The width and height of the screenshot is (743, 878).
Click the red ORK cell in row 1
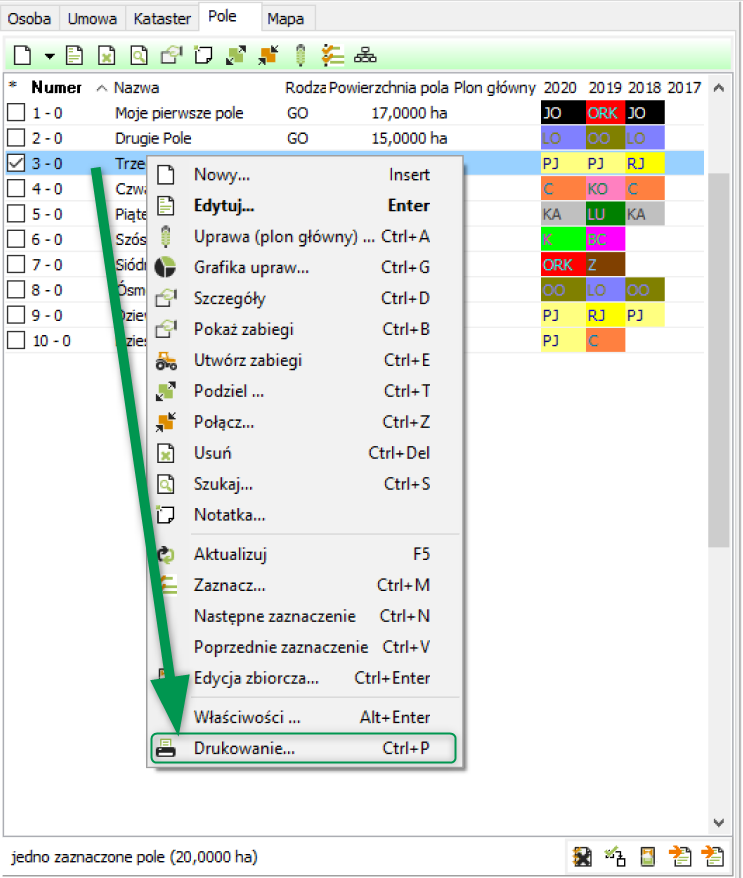point(605,113)
